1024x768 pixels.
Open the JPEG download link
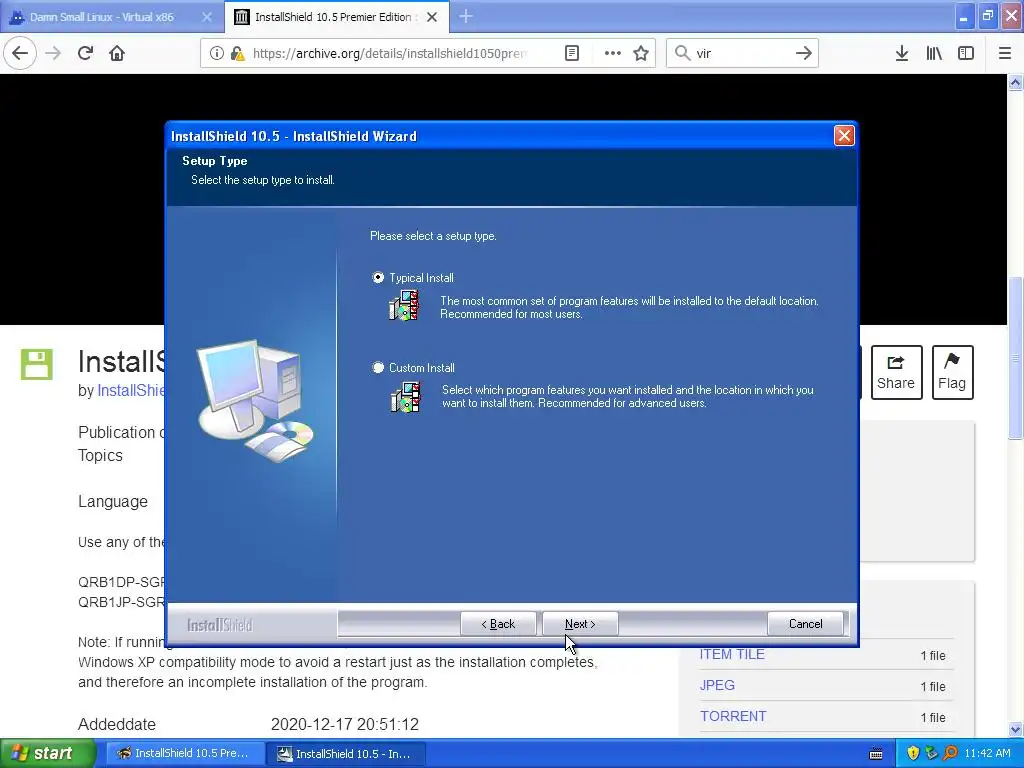tap(717, 685)
